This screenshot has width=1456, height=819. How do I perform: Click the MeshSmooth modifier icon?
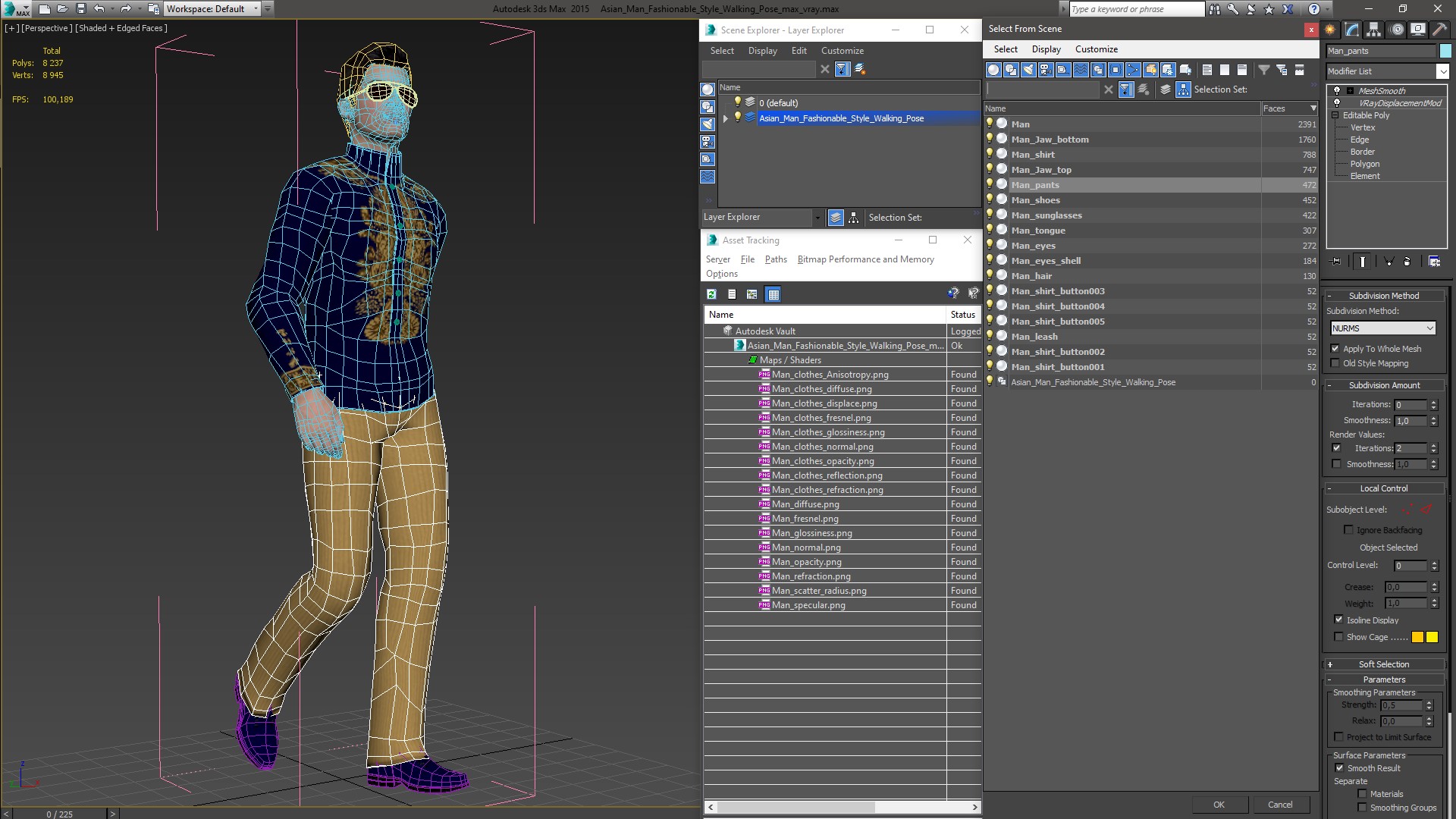[1337, 90]
